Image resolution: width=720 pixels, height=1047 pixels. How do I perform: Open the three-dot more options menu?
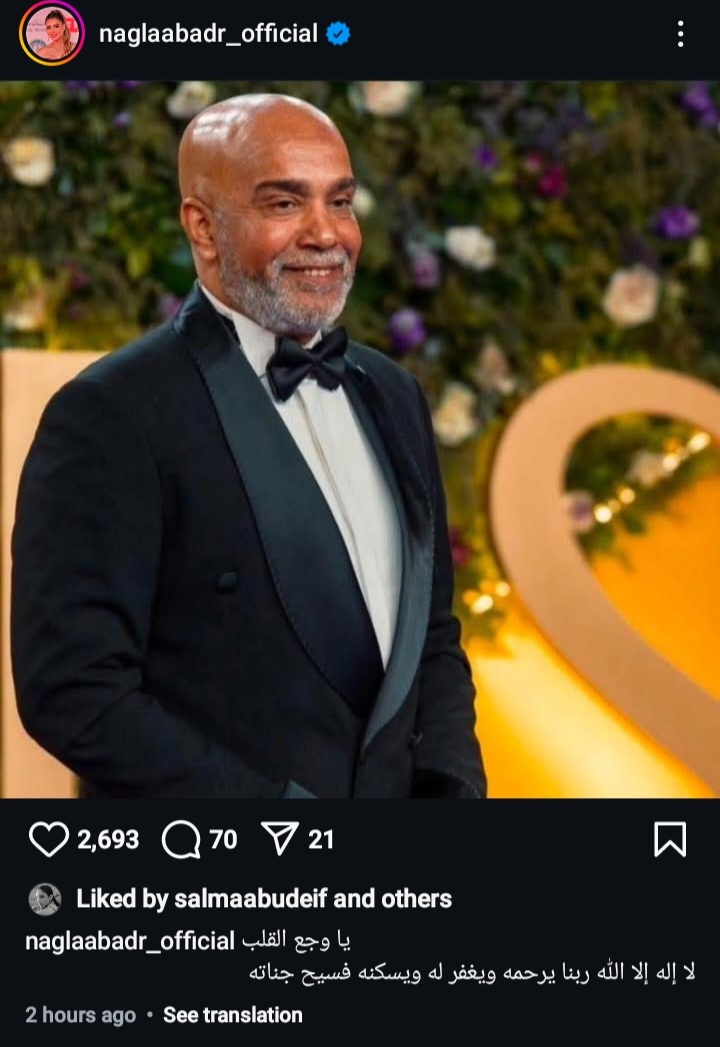[680, 34]
